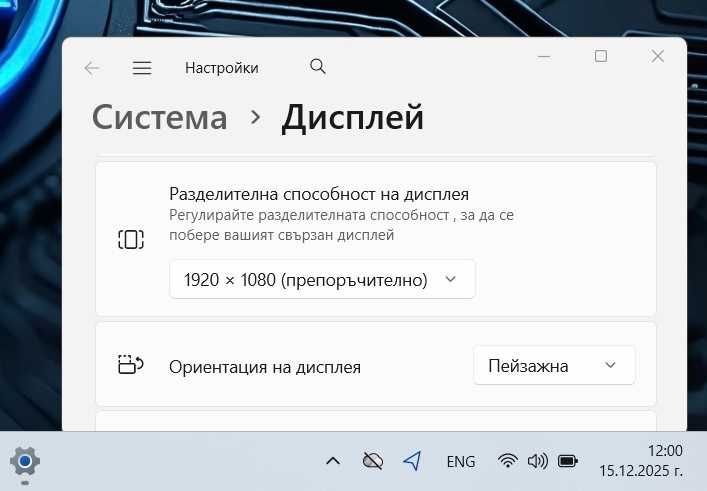
Task: Click the search magnifier icon
Action: click(x=317, y=67)
